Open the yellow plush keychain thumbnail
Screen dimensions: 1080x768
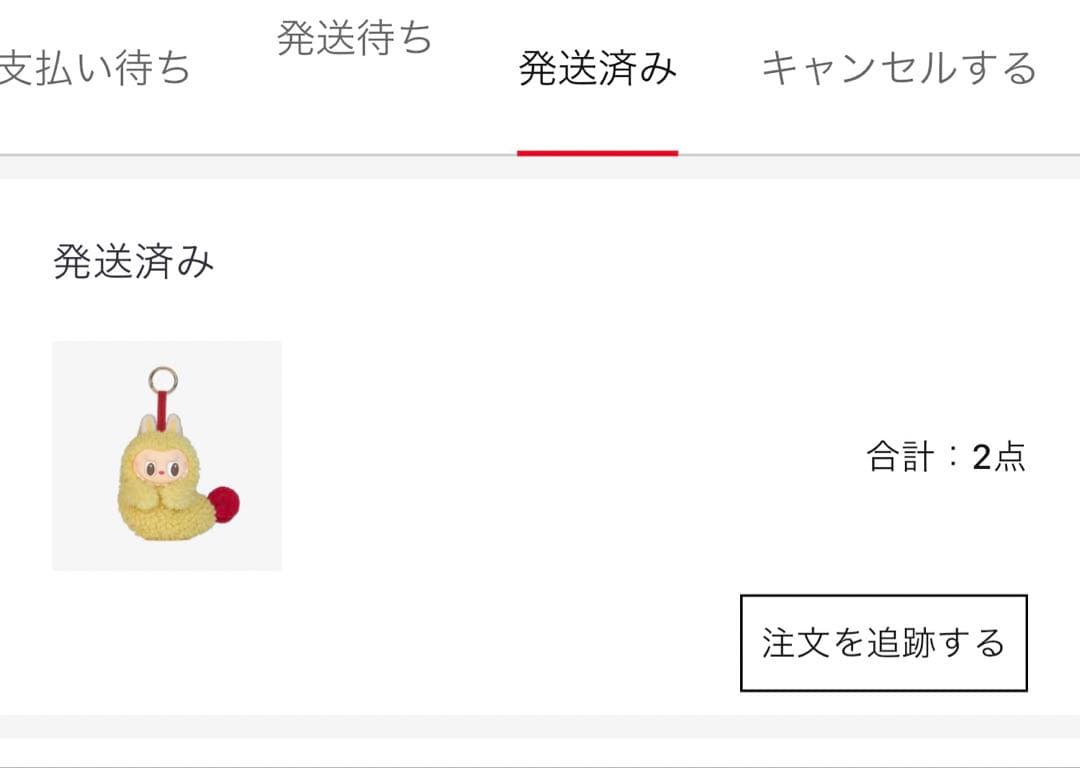[167, 455]
